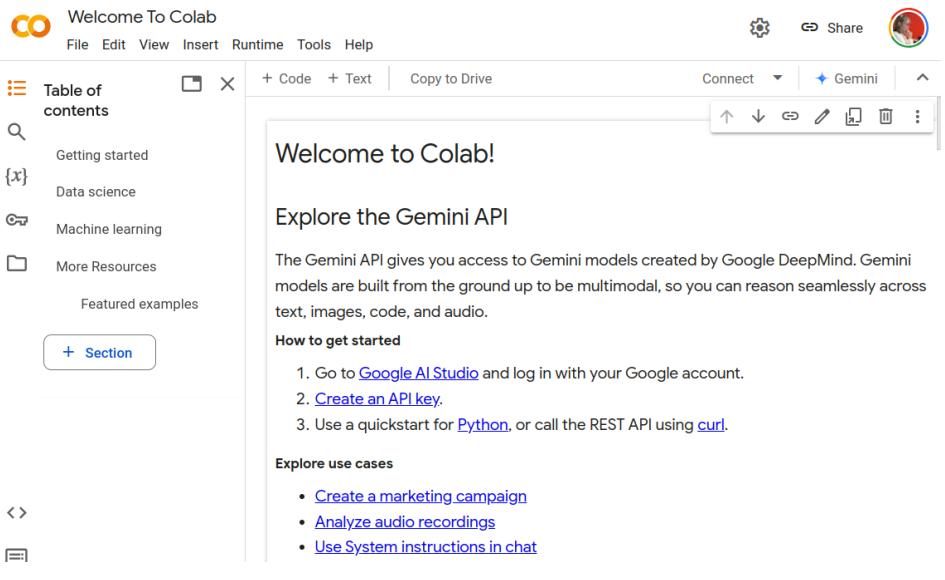Viewport: 945px width, 580px height.
Task: Open the Insert menu
Action: (200, 45)
